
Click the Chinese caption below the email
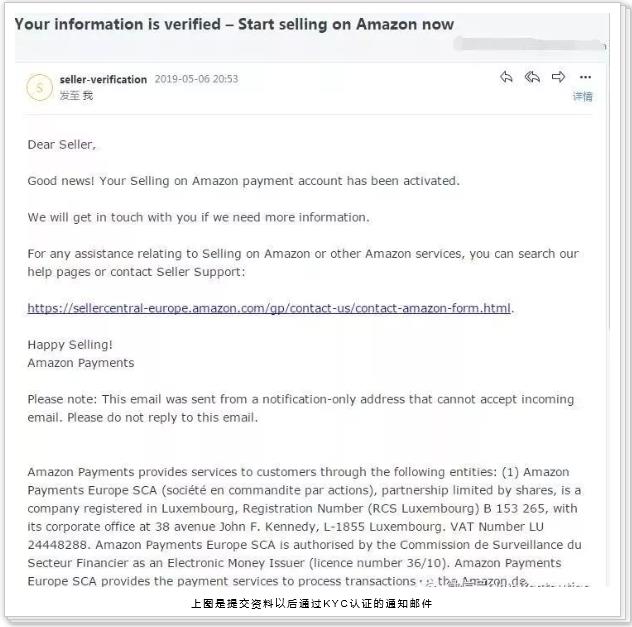pyautogui.click(x=311, y=604)
